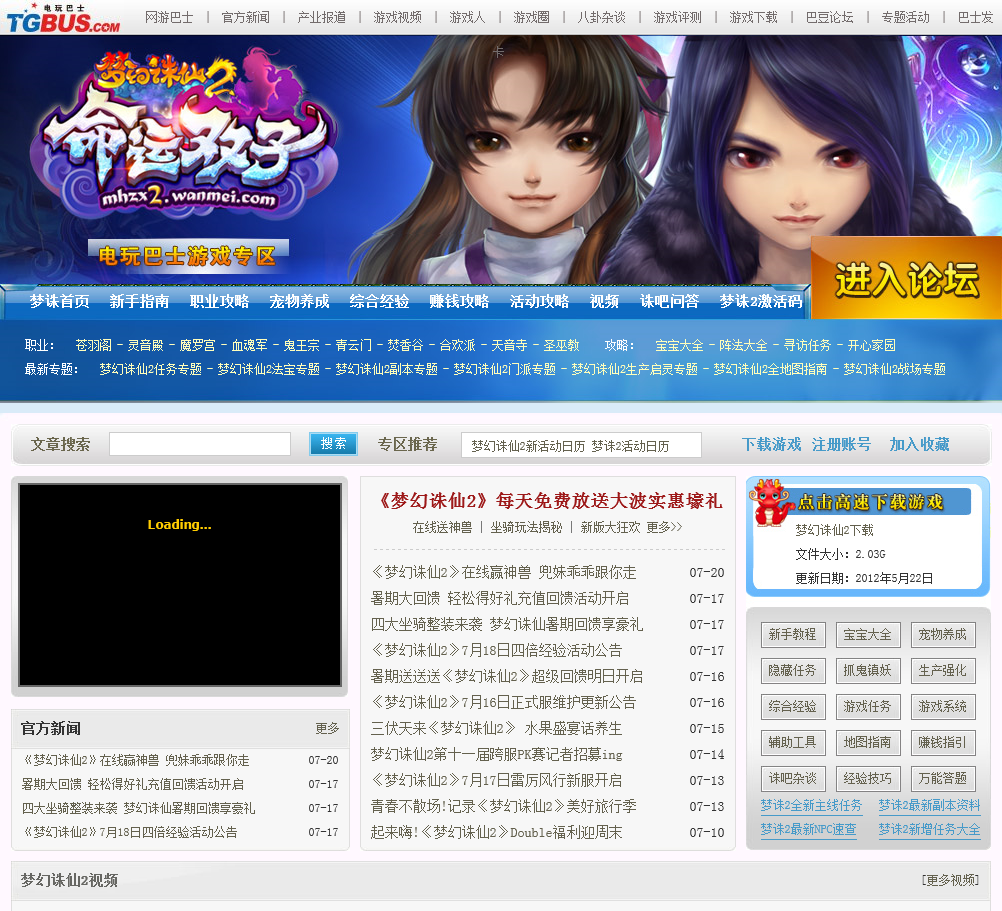Open 梦诛2全新主线任务 link

point(811,806)
